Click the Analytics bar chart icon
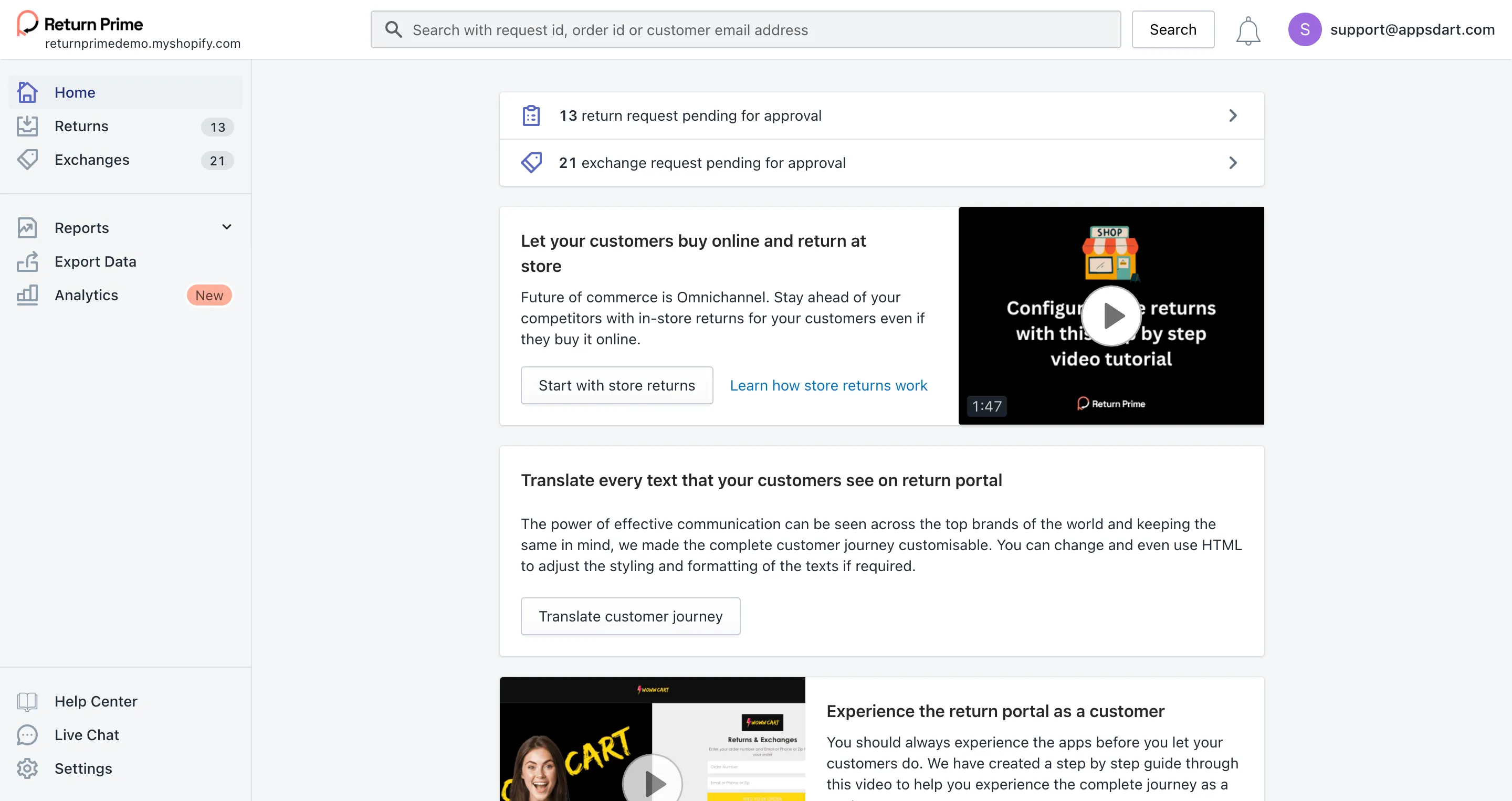Viewport: 1512px width, 801px height. tap(27, 295)
